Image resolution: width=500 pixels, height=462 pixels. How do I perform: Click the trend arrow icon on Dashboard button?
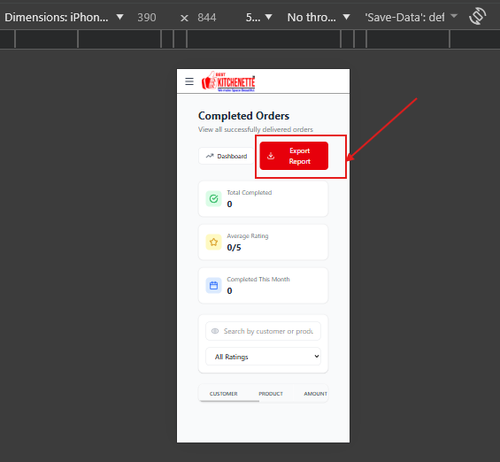coord(210,156)
